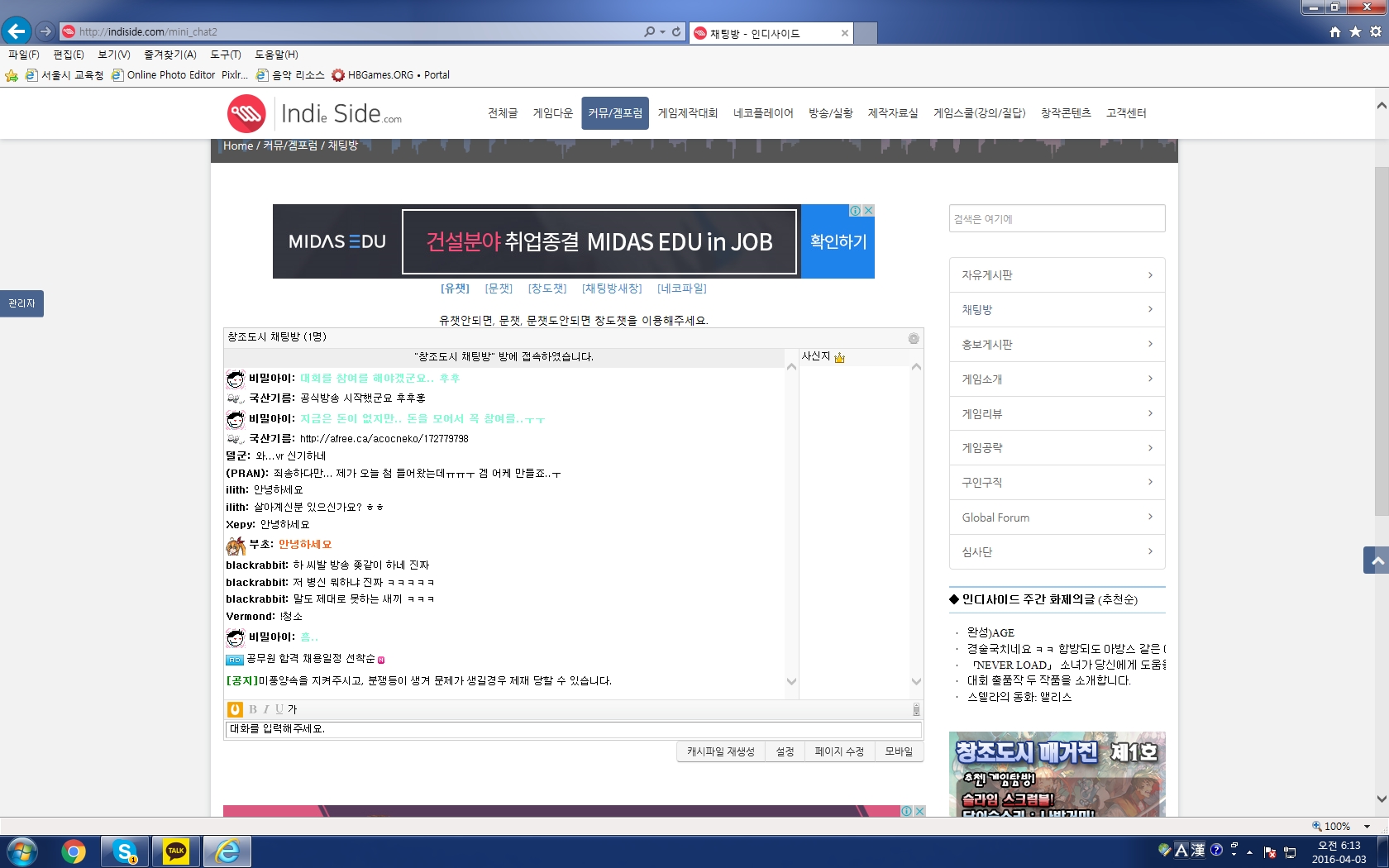Image resolution: width=1389 pixels, height=868 pixels.
Task: Expand 채팅방 sidebar item
Action: point(1057,310)
